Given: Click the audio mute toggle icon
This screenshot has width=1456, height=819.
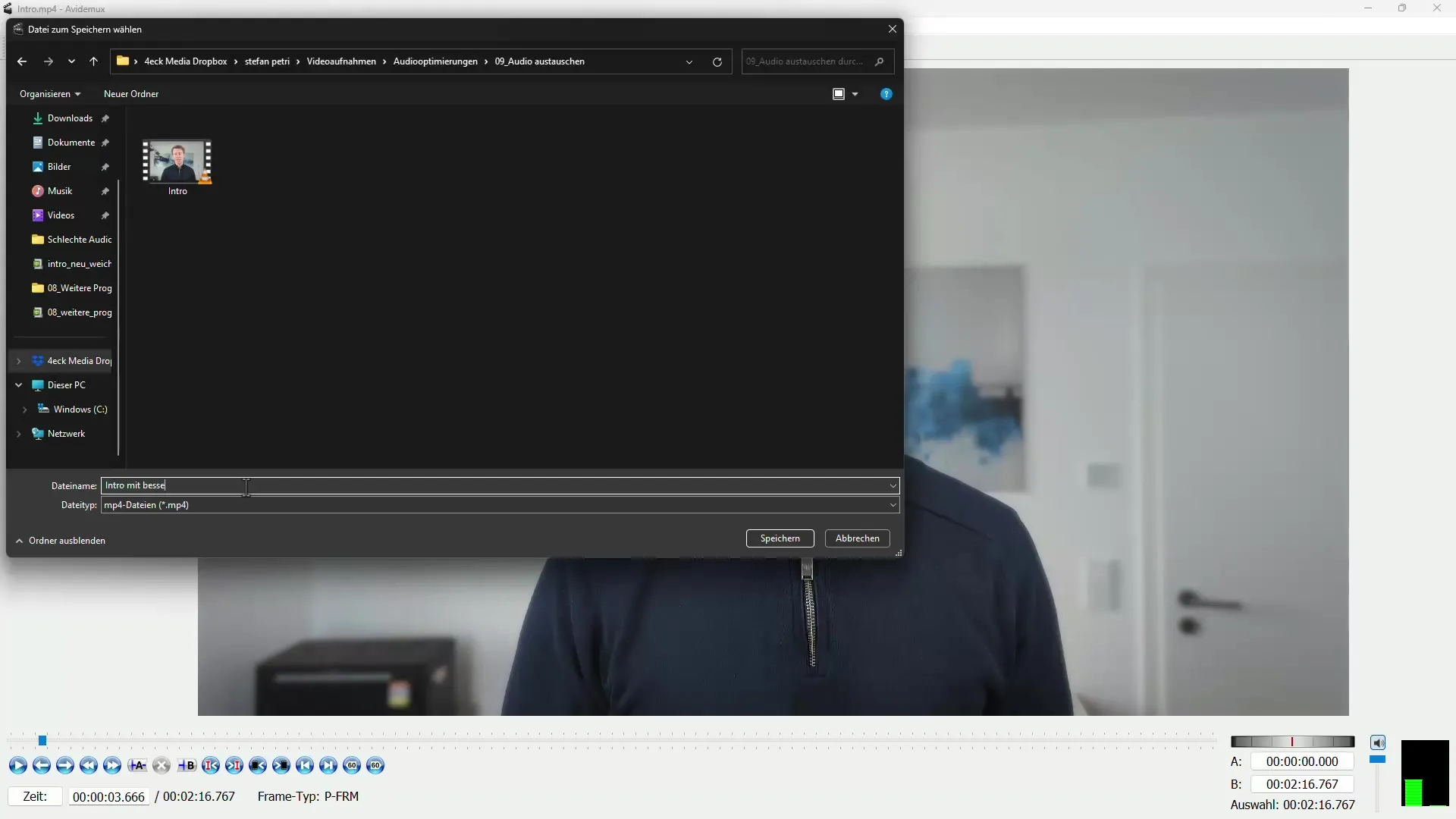Looking at the screenshot, I should point(1378,741).
